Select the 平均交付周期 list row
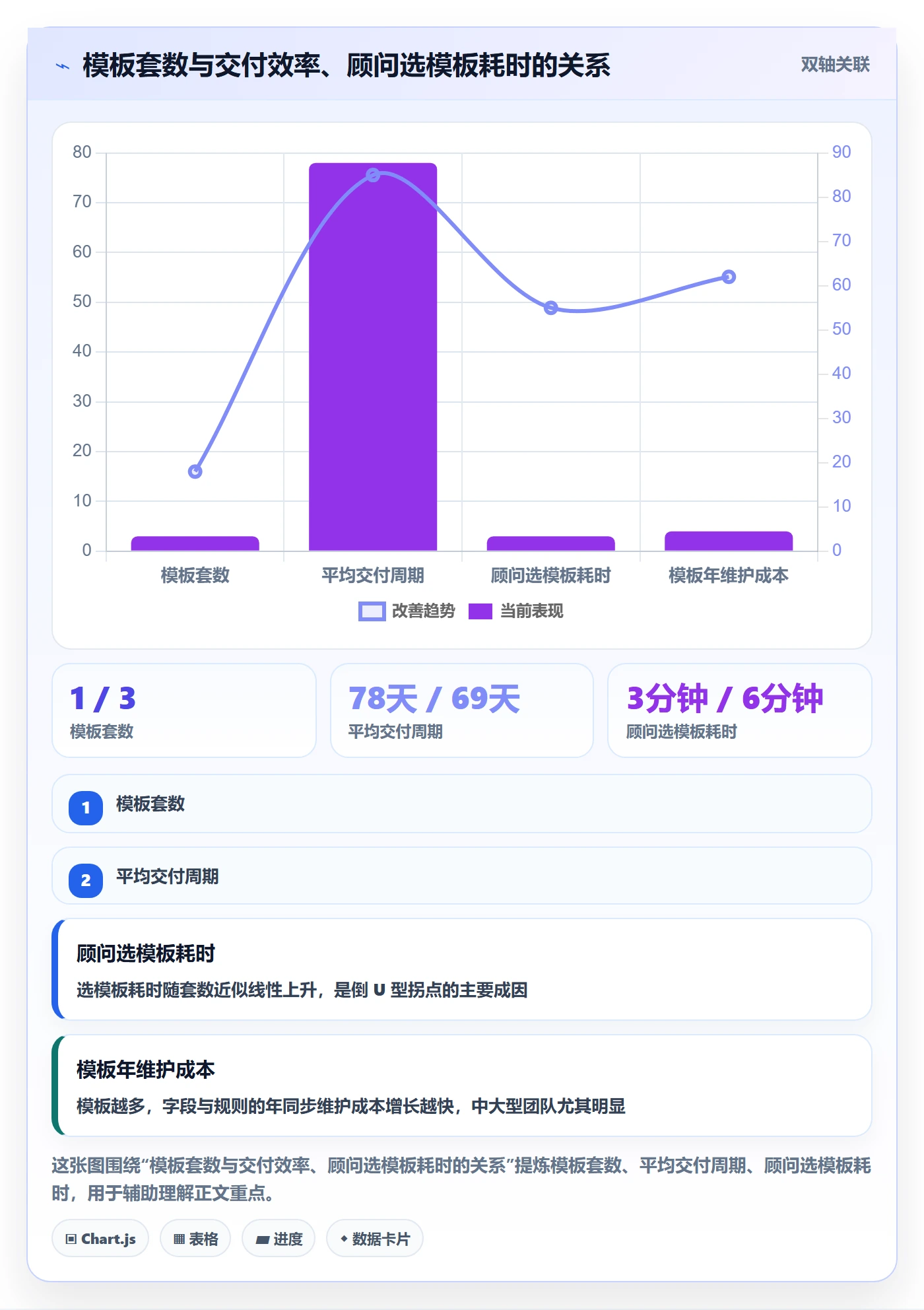This screenshot has width=924, height=1310. 462,876
